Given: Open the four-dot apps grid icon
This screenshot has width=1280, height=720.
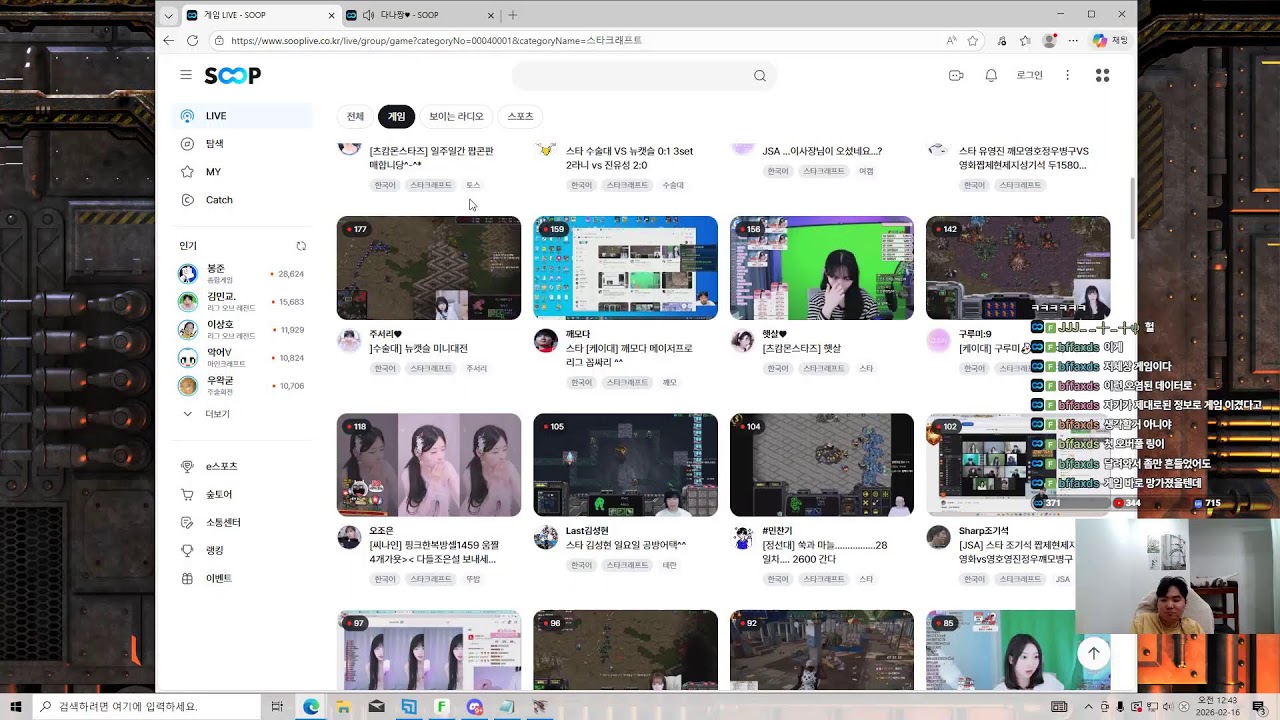Looking at the screenshot, I should 1103,75.
